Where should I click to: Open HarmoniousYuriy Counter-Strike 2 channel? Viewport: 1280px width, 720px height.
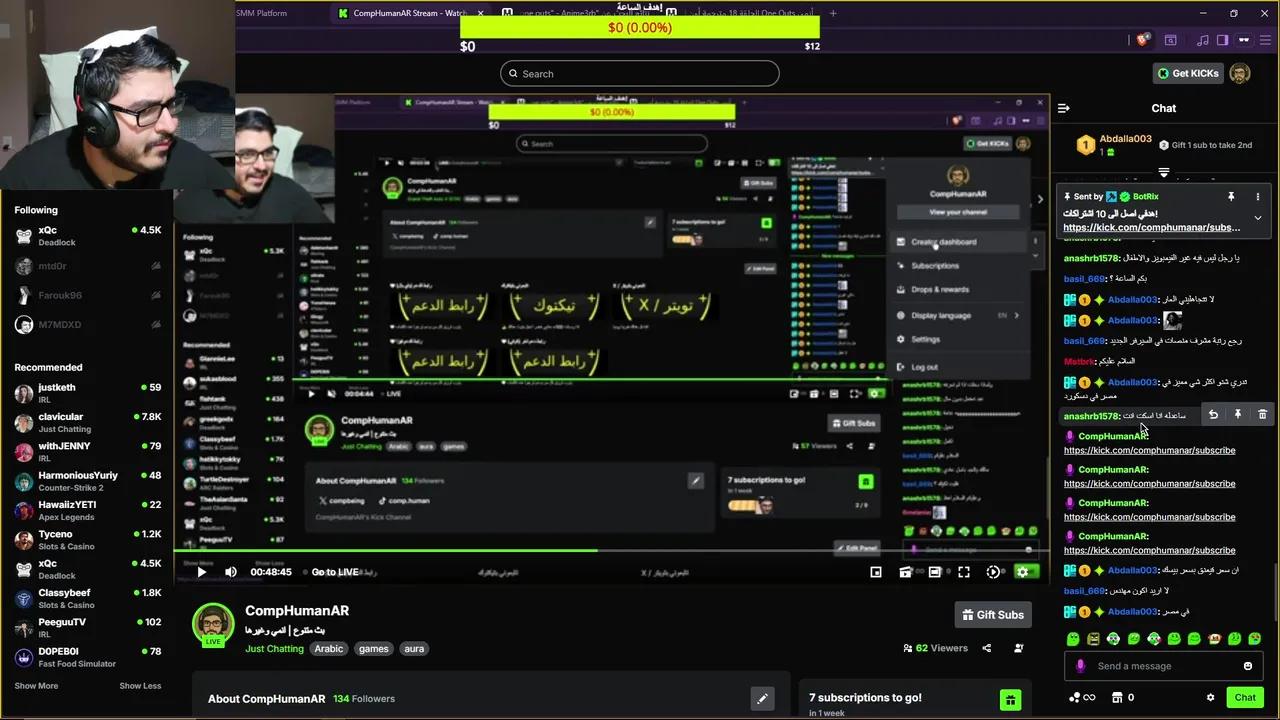88,481
